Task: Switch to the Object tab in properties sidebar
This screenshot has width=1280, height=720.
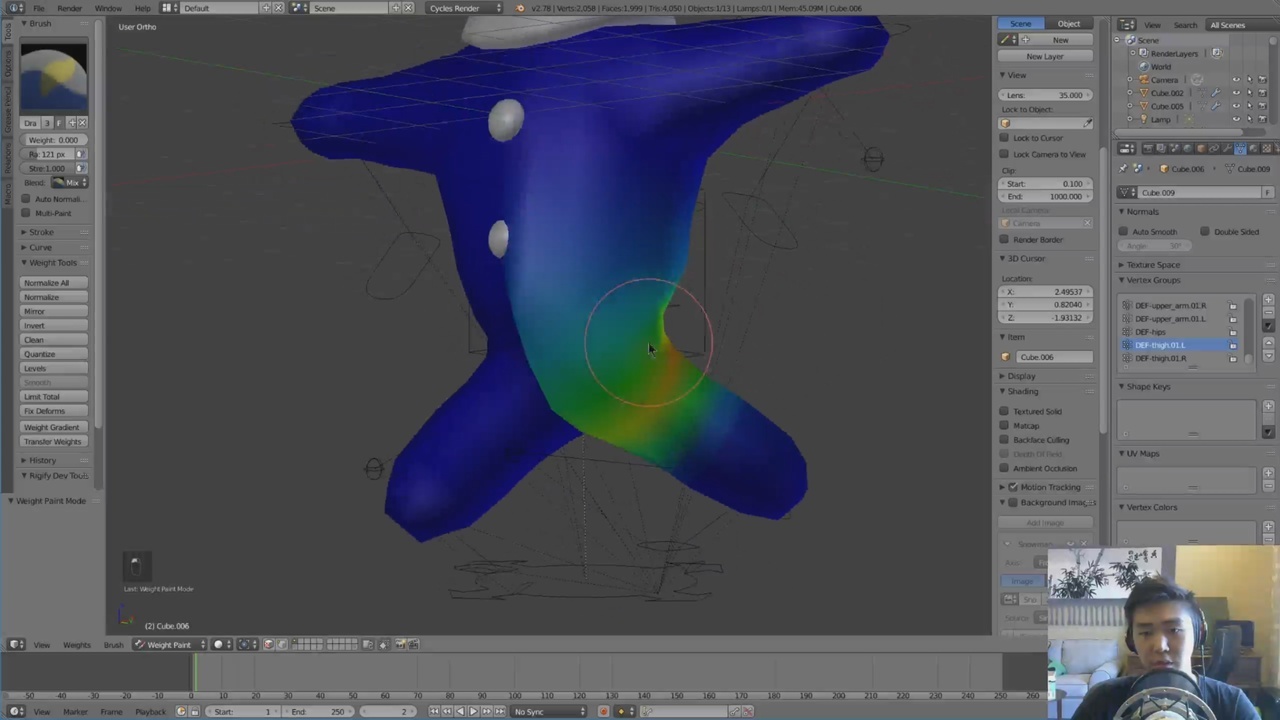Action: coord(1068,24)
